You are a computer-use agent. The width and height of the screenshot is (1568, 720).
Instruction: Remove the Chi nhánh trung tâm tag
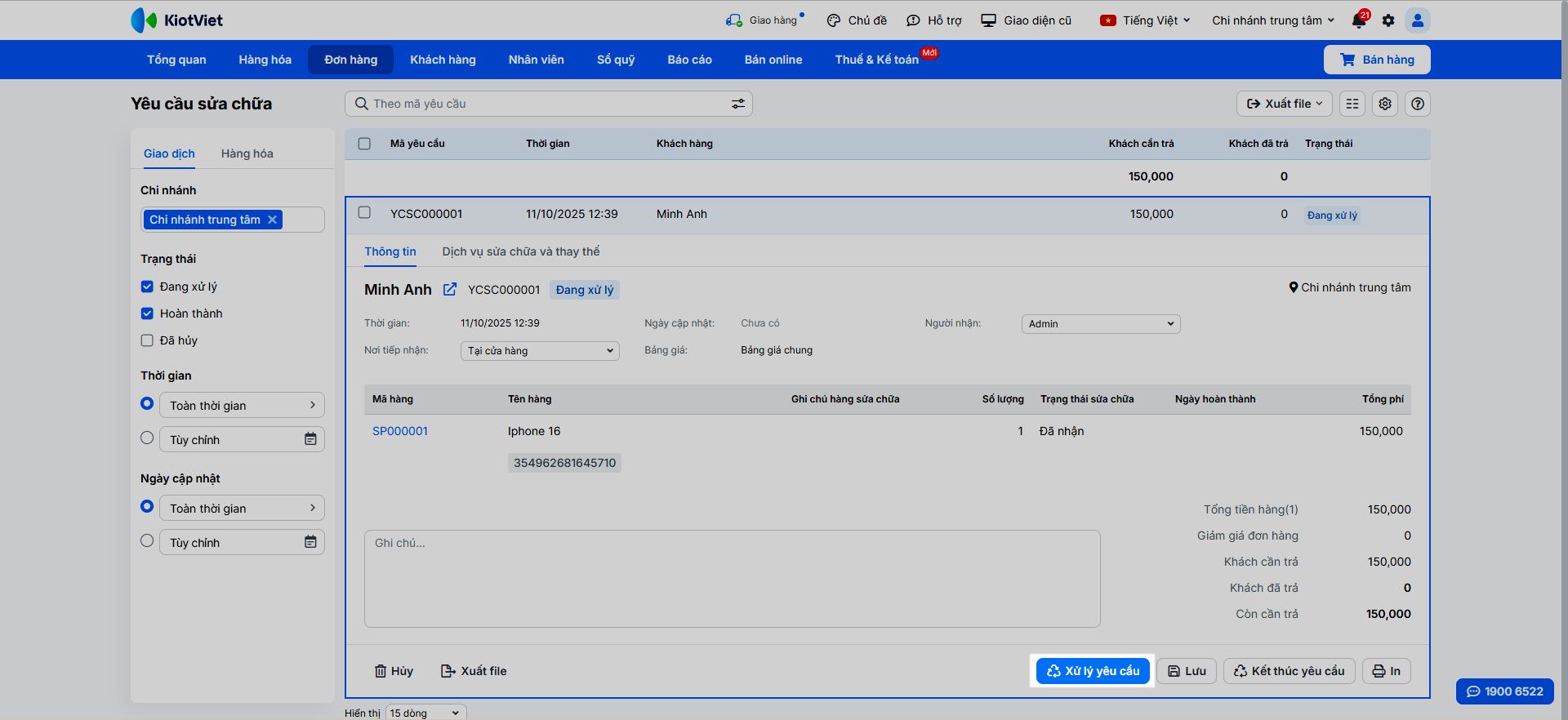click(x=273, y=220)
